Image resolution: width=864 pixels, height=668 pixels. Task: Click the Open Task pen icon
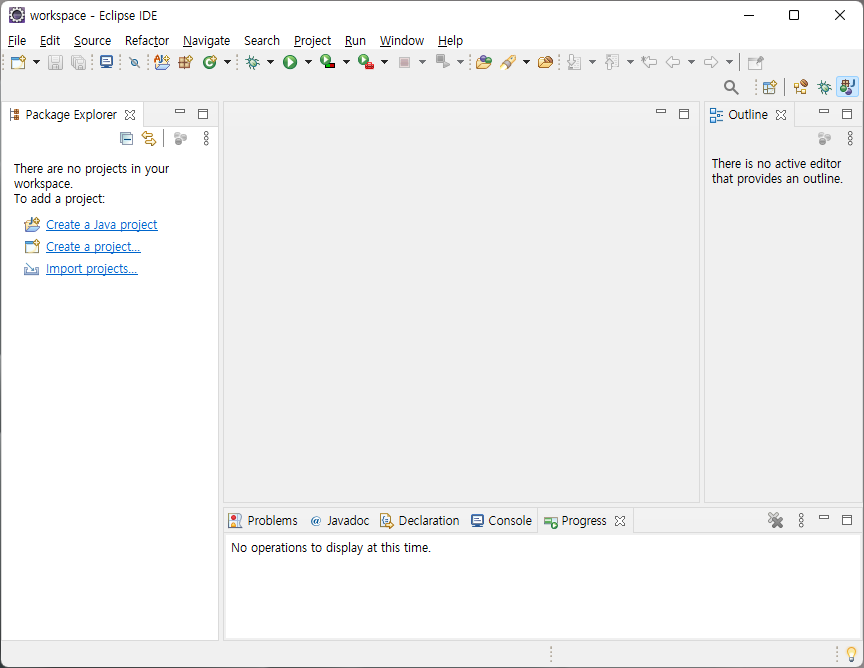(508, 62)
